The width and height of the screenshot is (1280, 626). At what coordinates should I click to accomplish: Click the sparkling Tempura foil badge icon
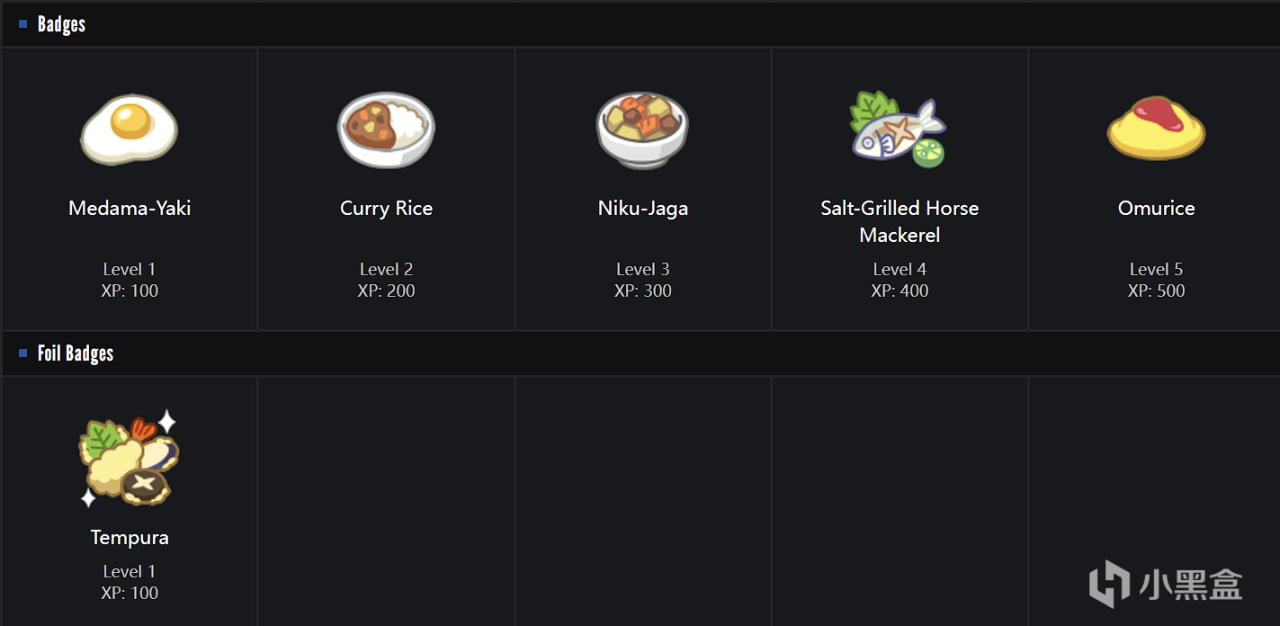click(129, 457)
